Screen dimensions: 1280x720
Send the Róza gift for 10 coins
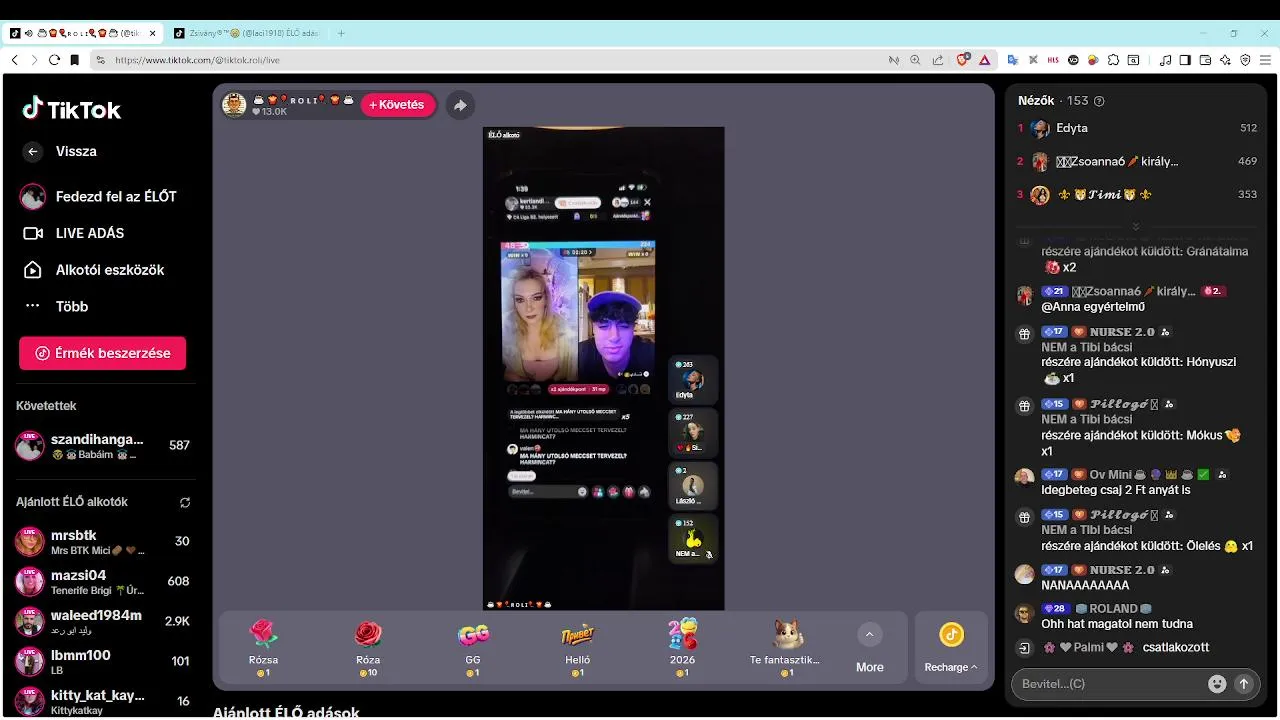tap(368, 648)
